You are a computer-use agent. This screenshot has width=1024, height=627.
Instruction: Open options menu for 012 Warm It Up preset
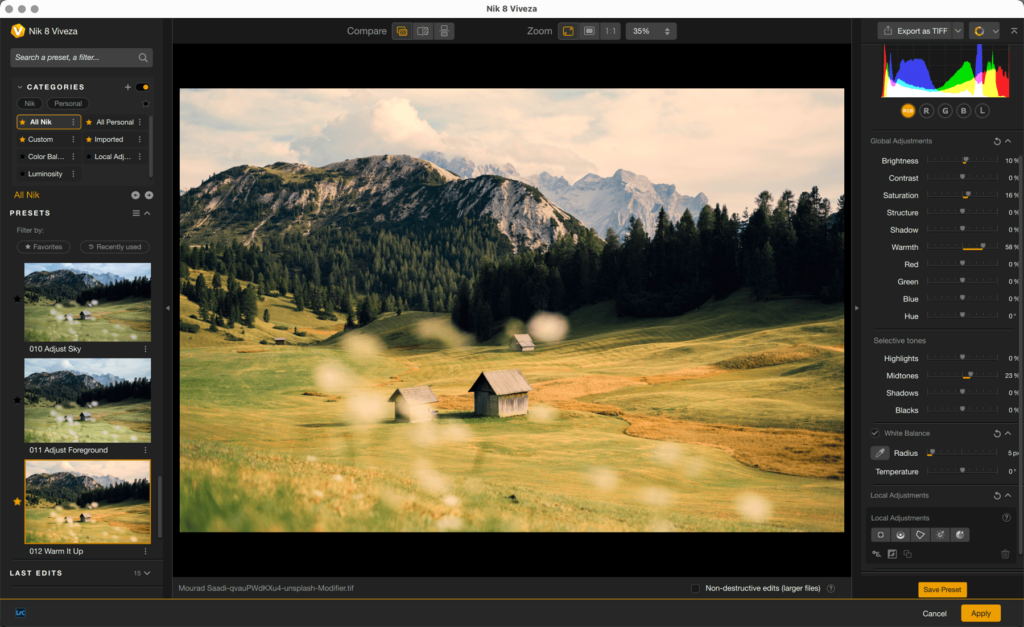point(145,552)
